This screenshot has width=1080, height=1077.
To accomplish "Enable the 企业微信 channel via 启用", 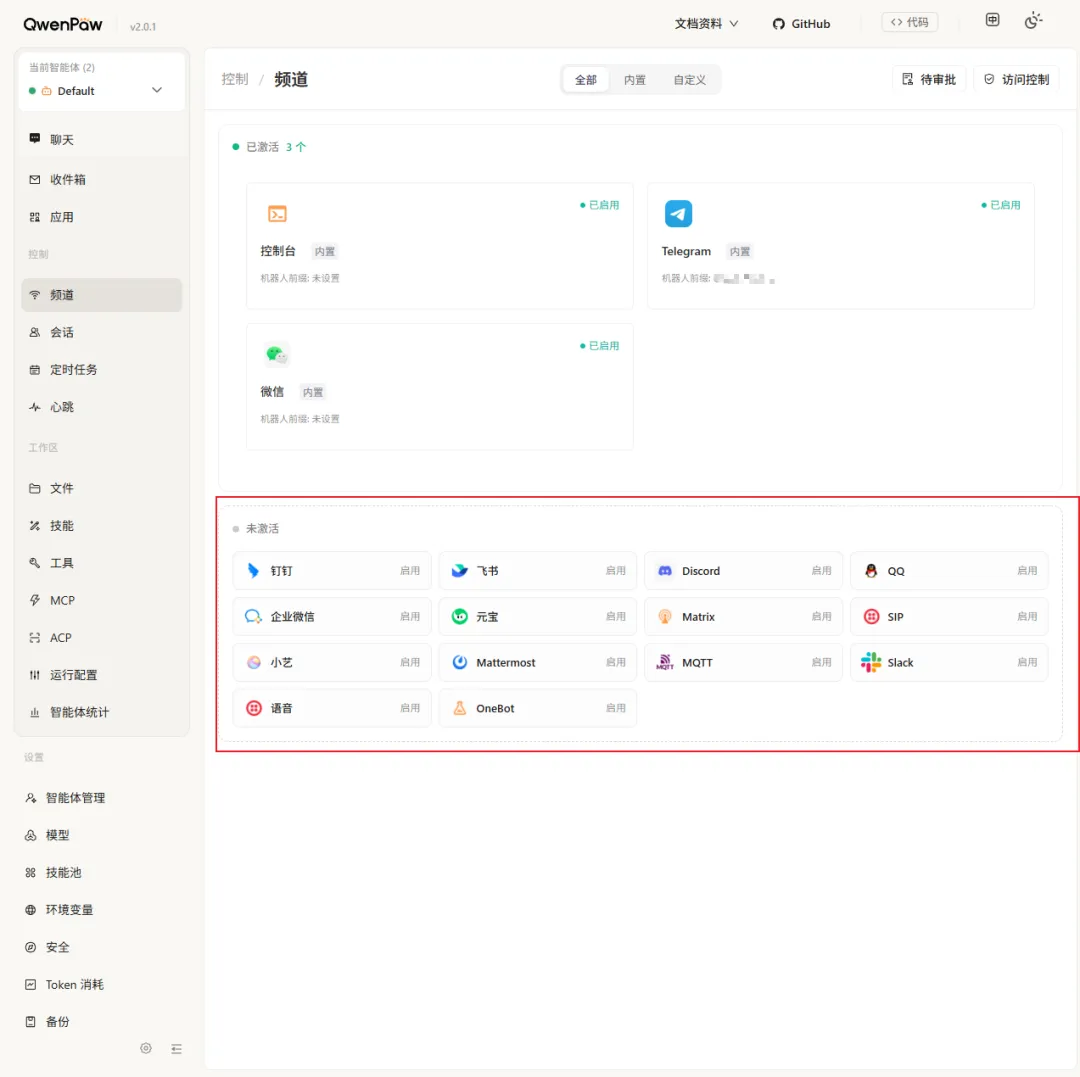I will point(410,616).
